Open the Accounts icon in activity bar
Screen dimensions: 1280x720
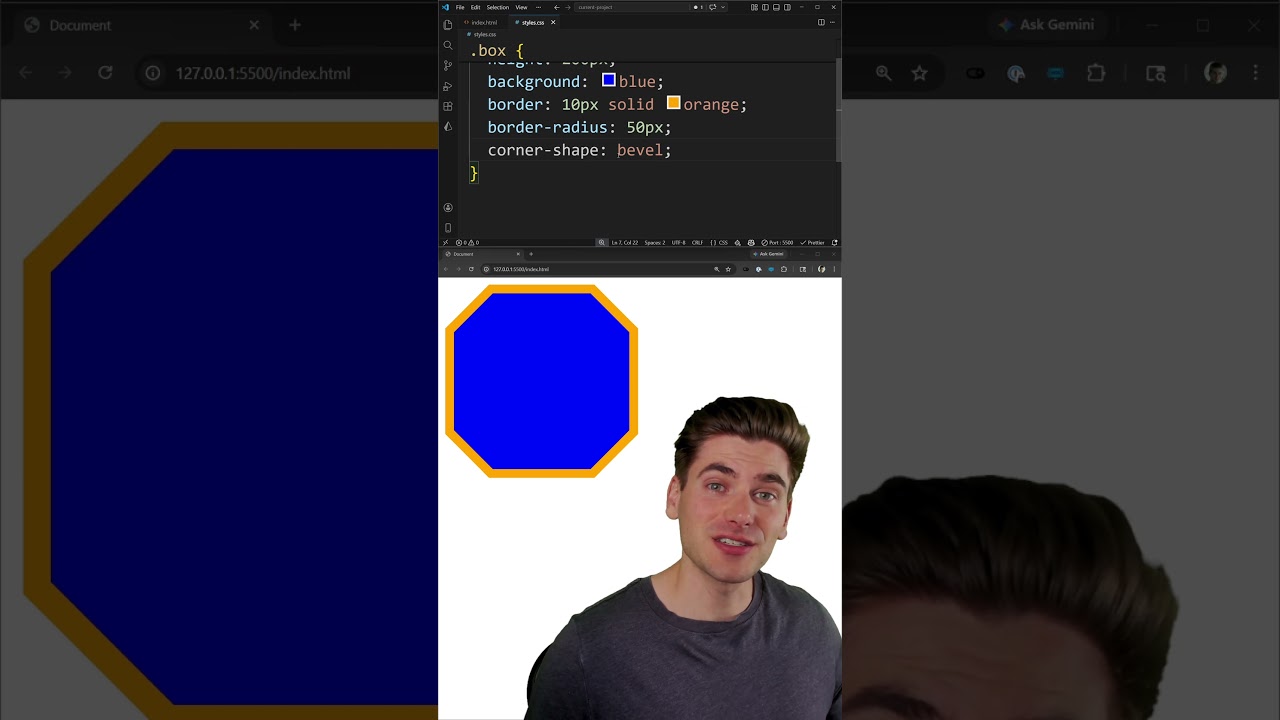(448, 207)
